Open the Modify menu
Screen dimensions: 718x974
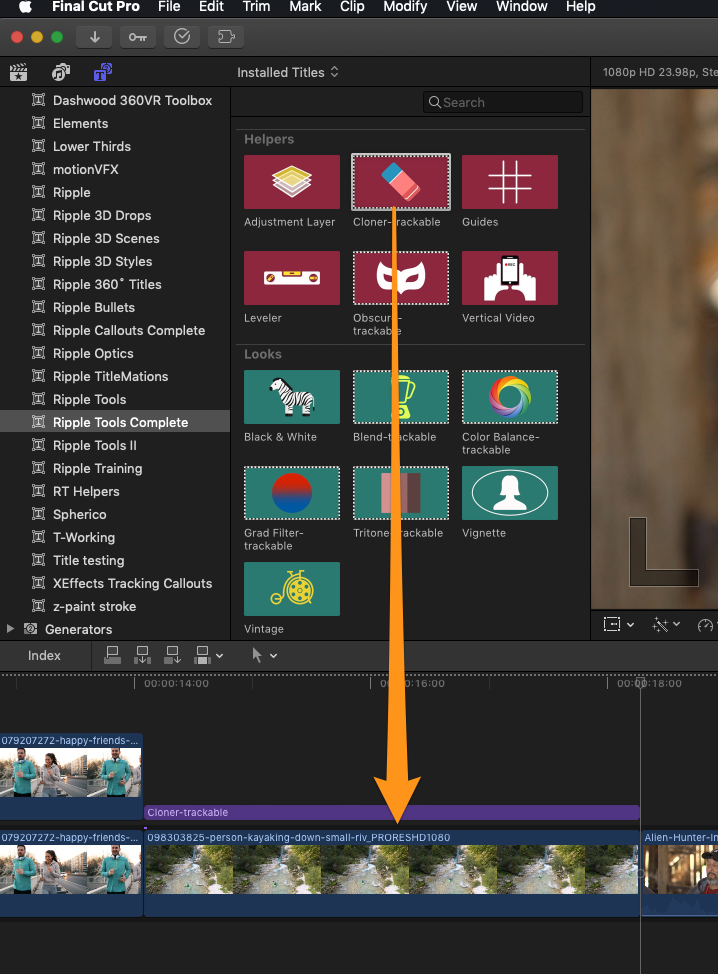pyautogui.click(x=405, y=7)
